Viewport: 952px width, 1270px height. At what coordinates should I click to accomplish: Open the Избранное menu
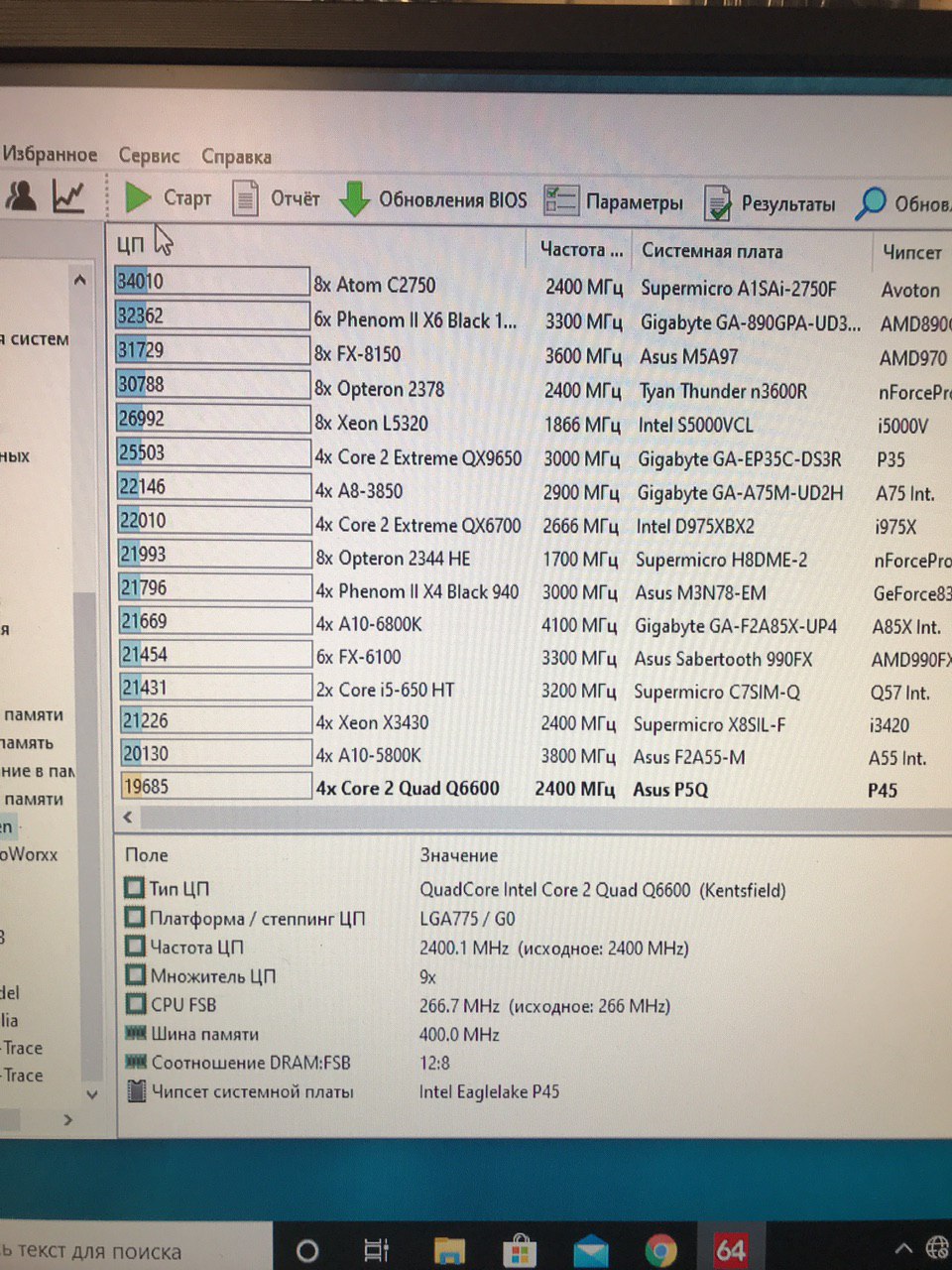(50, 154)
